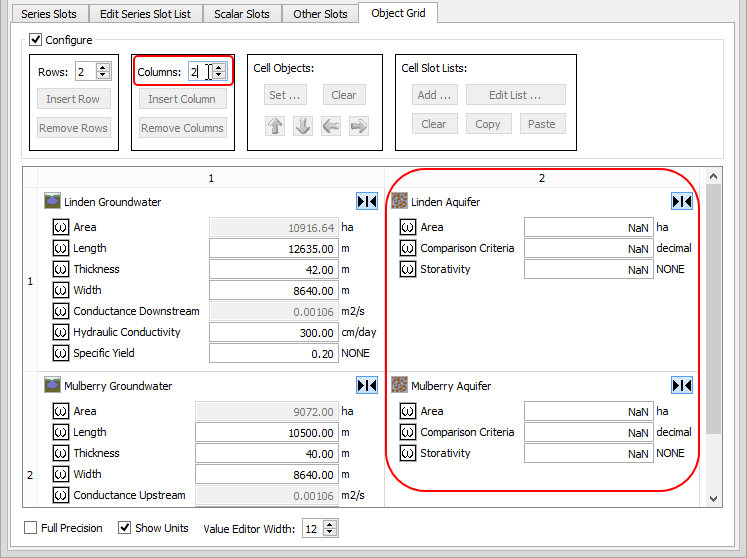Click the move cell up arrow
This screenshot has height=558, width=747.
[275, 126]
